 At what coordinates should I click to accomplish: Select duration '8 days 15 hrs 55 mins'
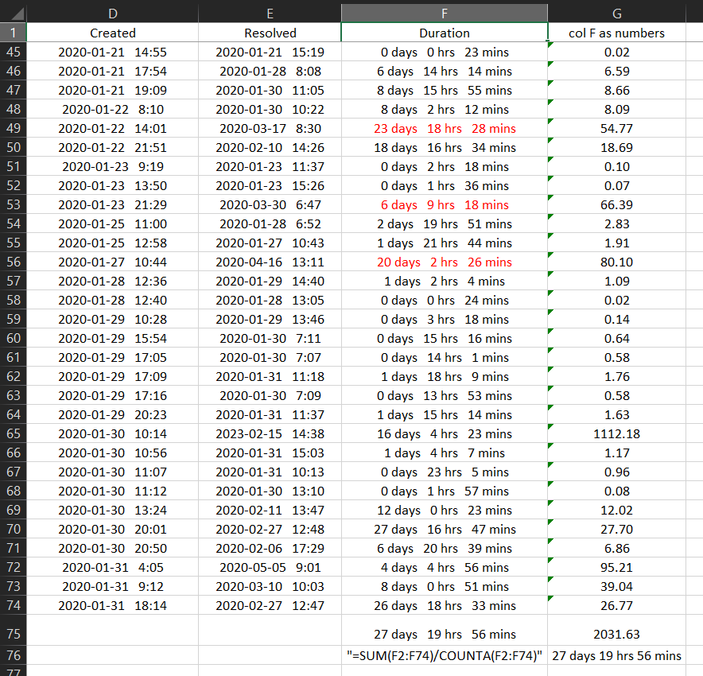444,90
